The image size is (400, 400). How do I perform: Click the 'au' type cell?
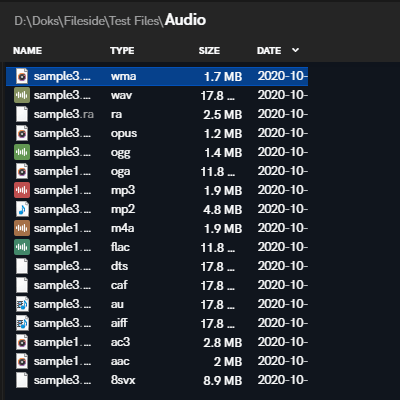pos(117,304)
